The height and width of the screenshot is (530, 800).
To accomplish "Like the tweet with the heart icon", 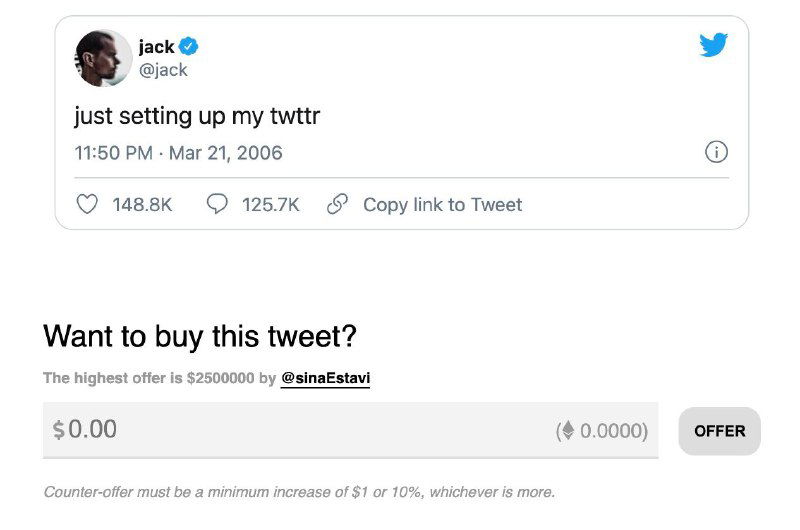I will 88,204.
